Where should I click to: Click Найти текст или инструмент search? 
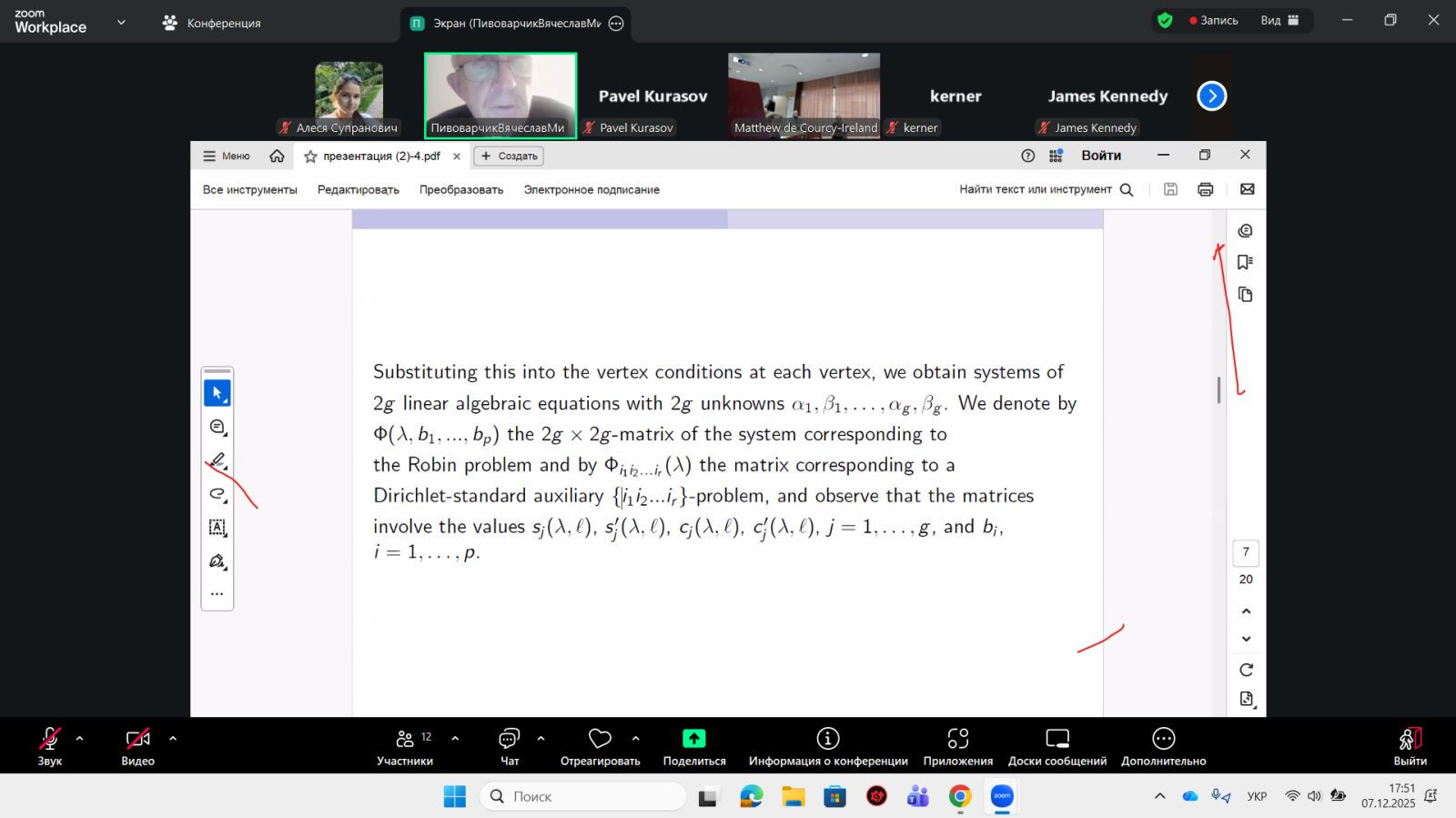pos(1046,189)
